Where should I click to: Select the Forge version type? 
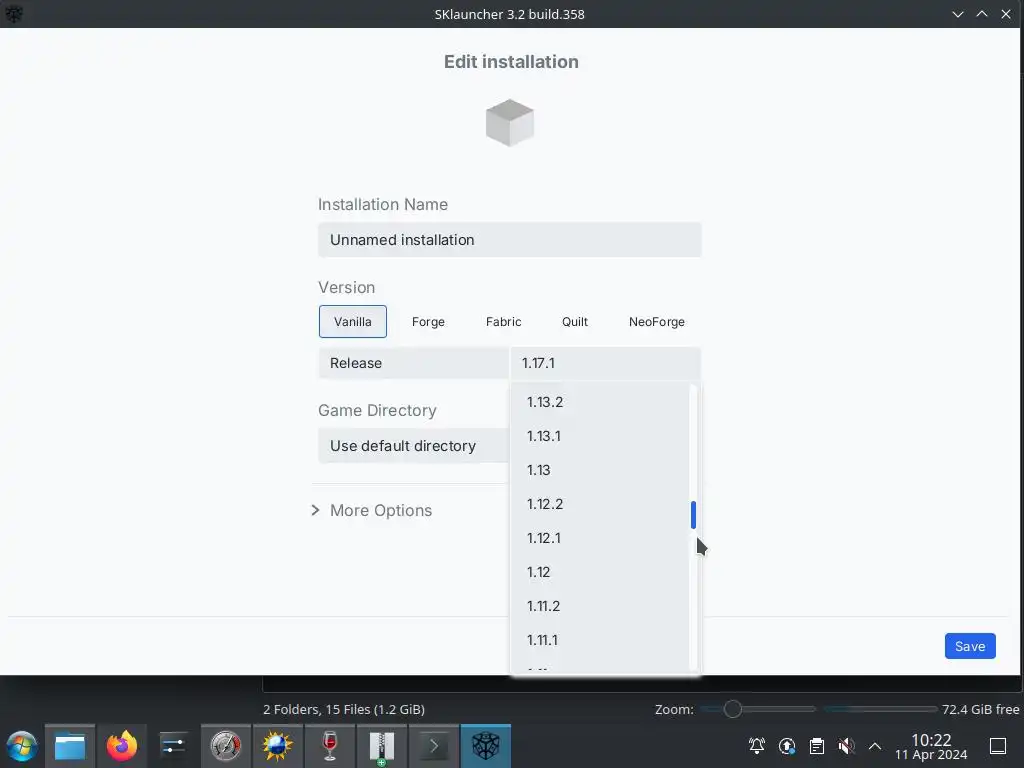pyautogui.click(x=428, y=321)
